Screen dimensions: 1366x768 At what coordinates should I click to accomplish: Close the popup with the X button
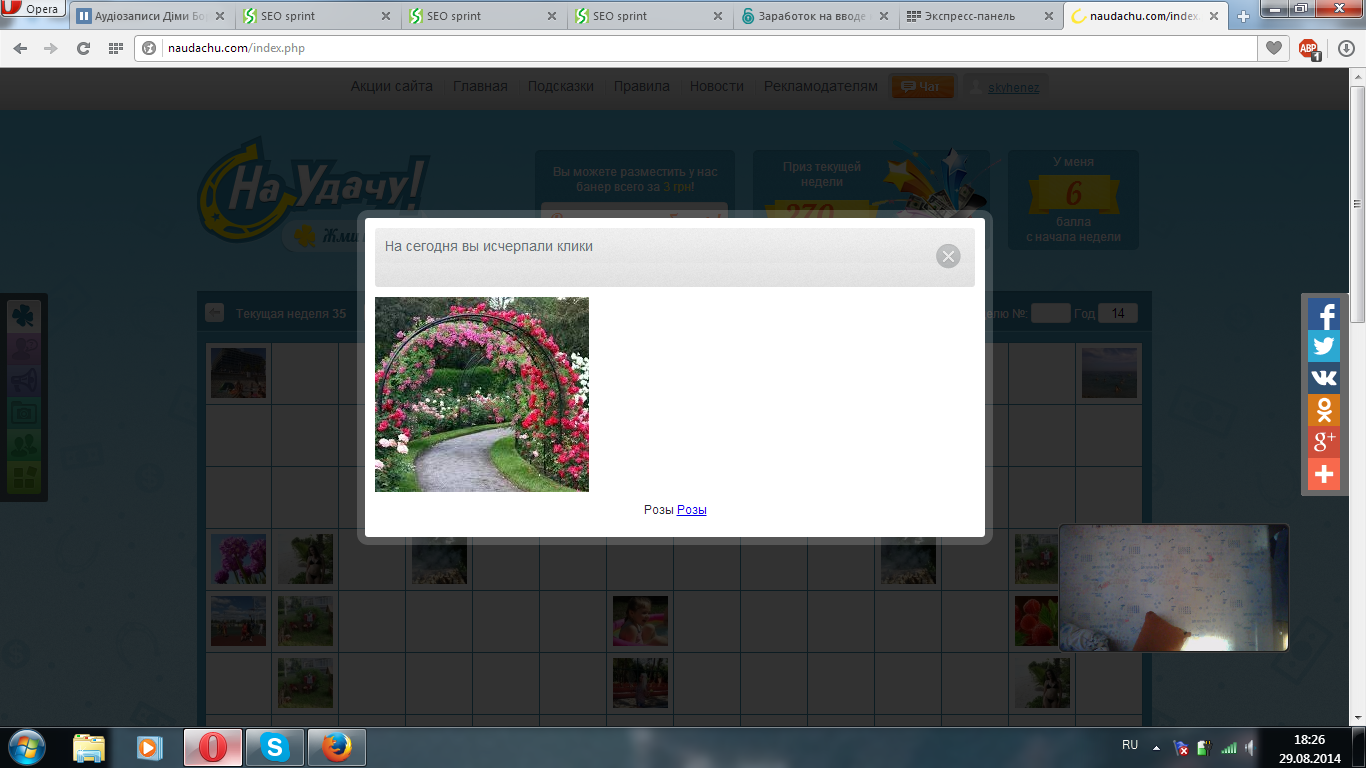coord(948,256)
